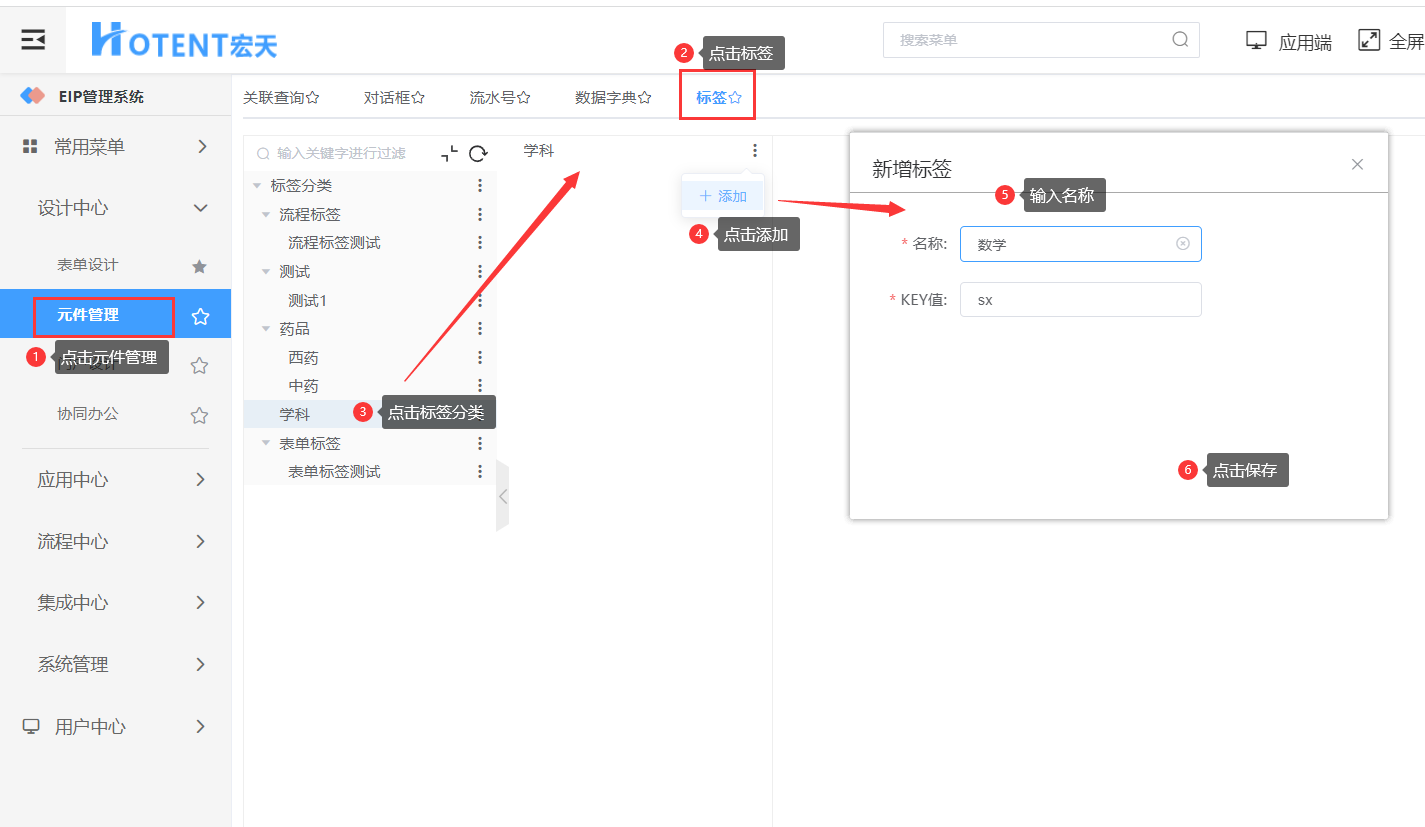
Task: Toggle the favorite star for 协同办公
Action: (199, 415)
